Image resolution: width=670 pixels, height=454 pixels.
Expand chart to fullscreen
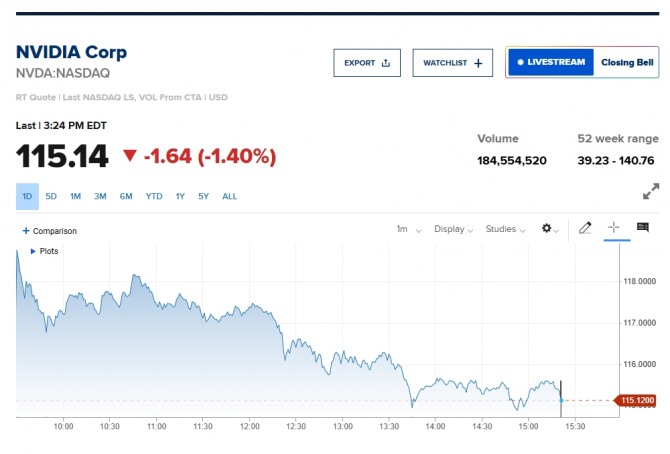[650, 191]
